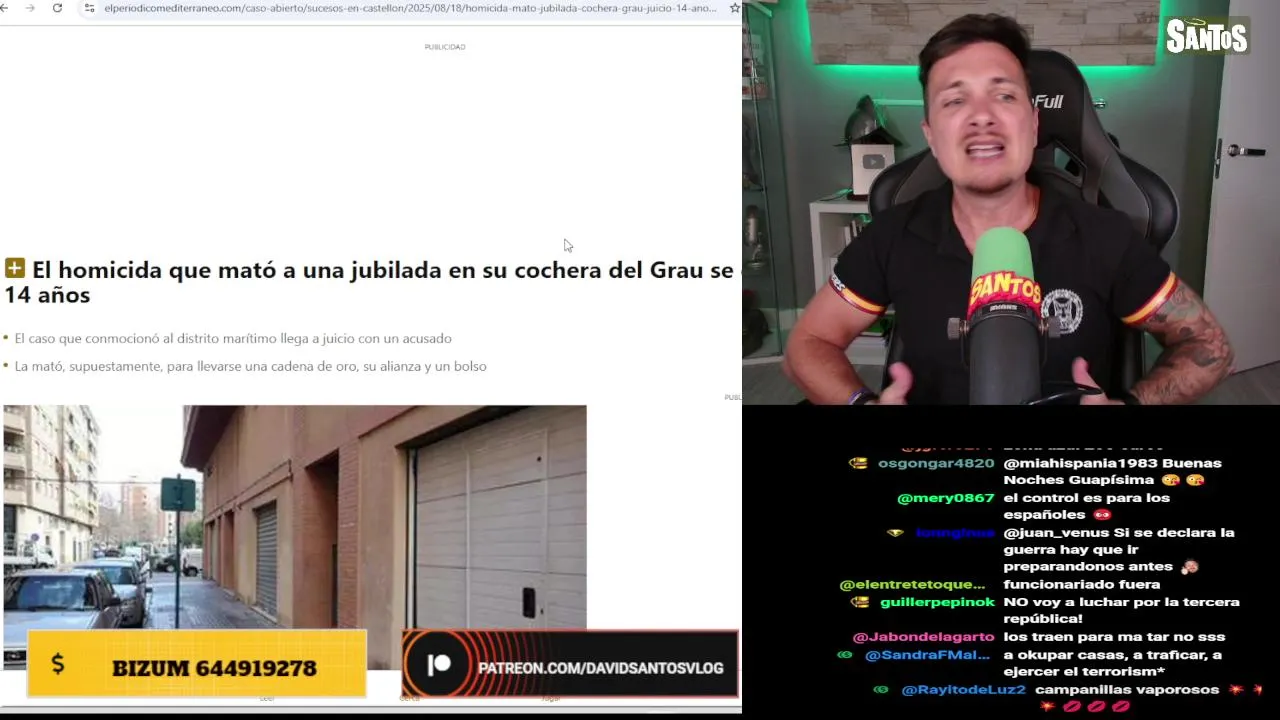1280x720 pixels.
Task: Click the streamer webcam video feed
Action: [1011, 202]
